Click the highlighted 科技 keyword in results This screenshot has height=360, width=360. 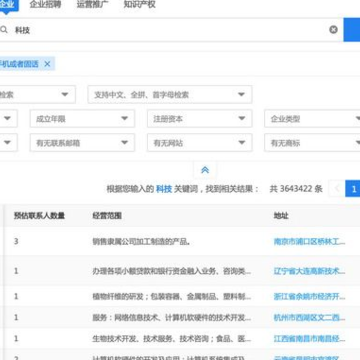pos(164,189)
